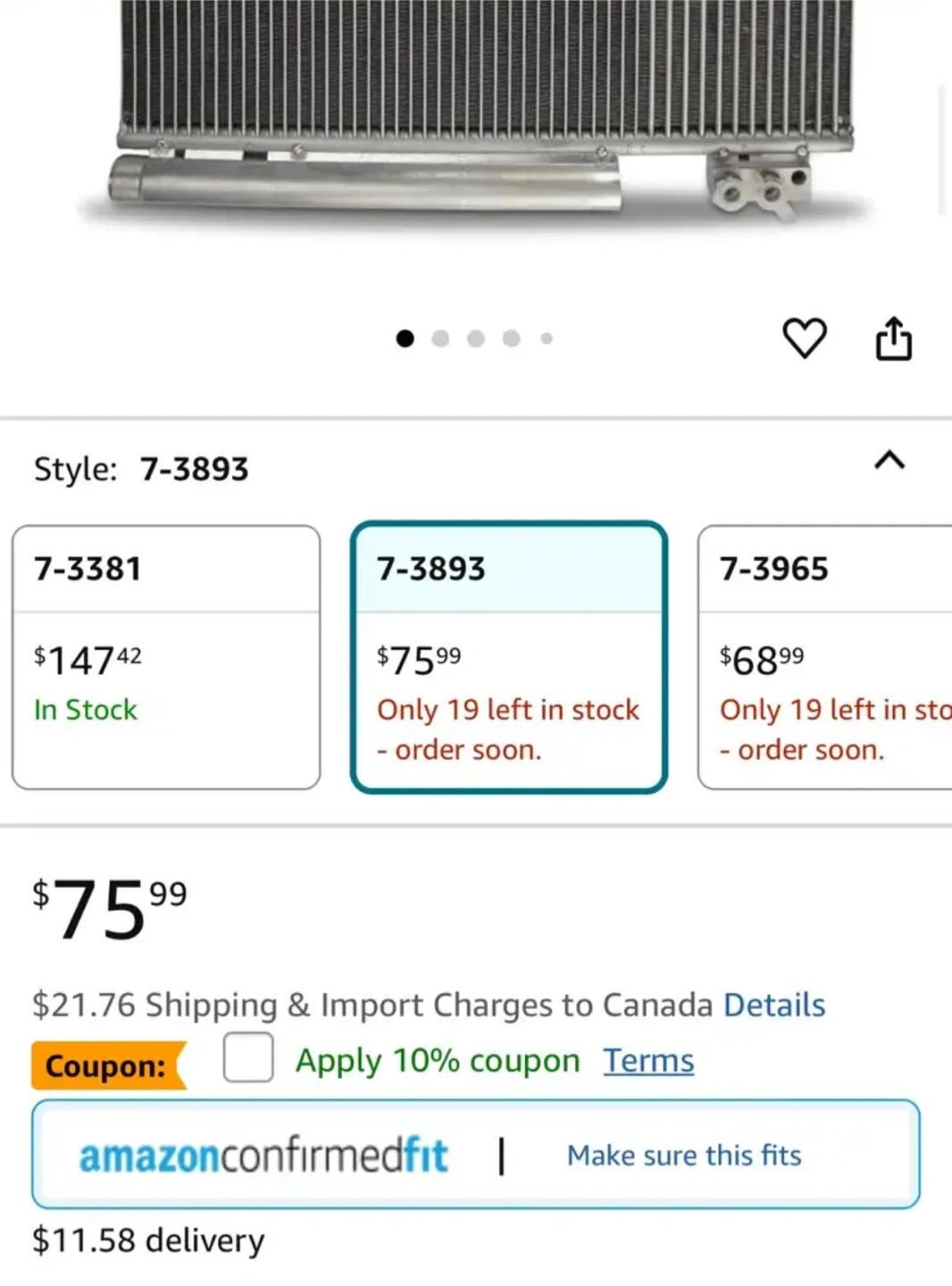Select style 7-3893 option
952x1286 pixels.
point(509,656)
